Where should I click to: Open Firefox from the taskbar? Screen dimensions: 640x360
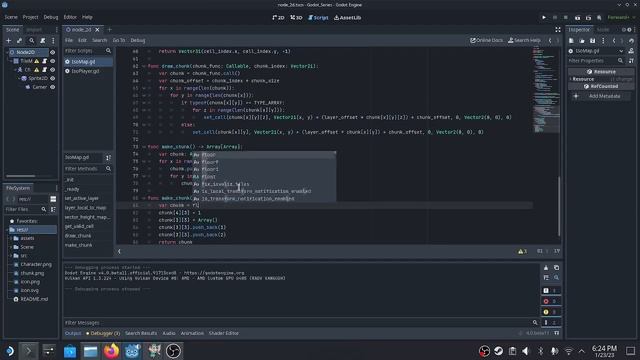coord(111,351)
